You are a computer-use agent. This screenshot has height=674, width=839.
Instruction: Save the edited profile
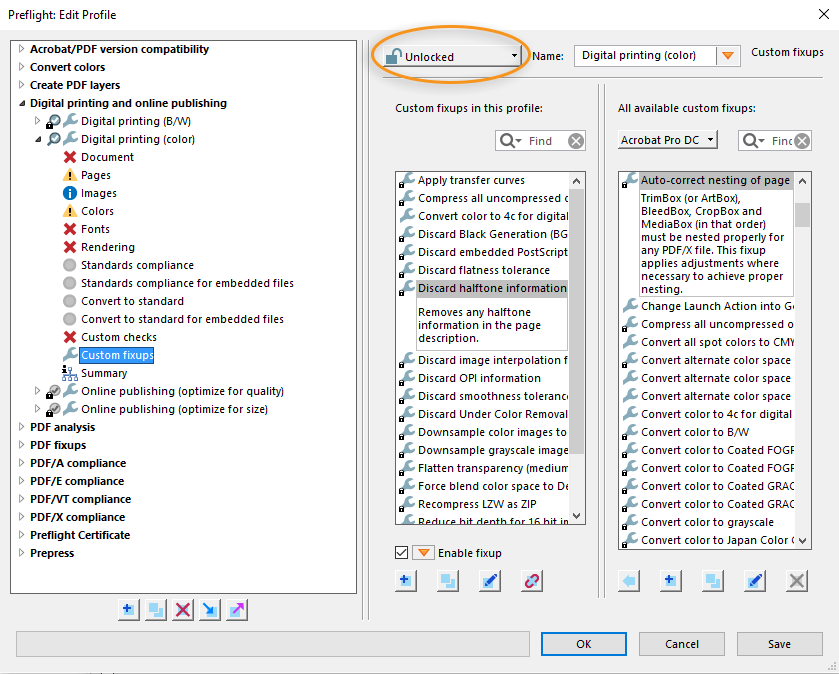pyautogui.click(x=780, y=643)
